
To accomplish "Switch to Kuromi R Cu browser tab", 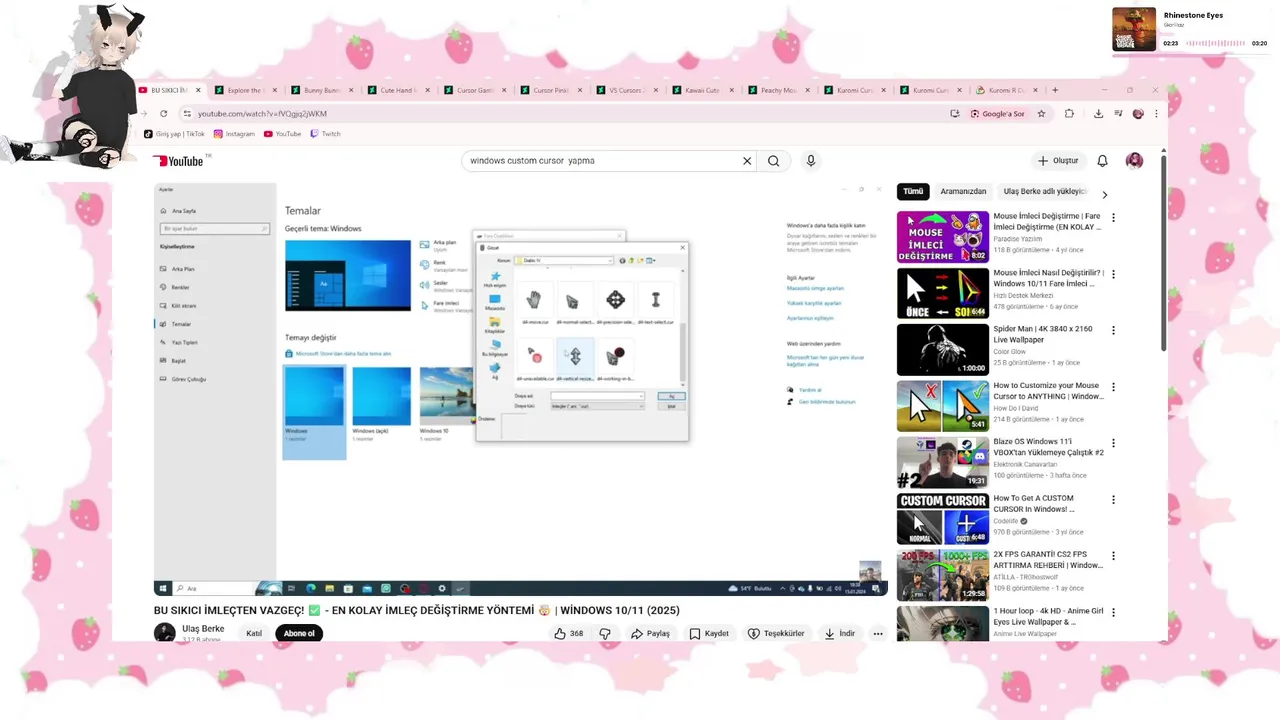I will pos(1006,90).
